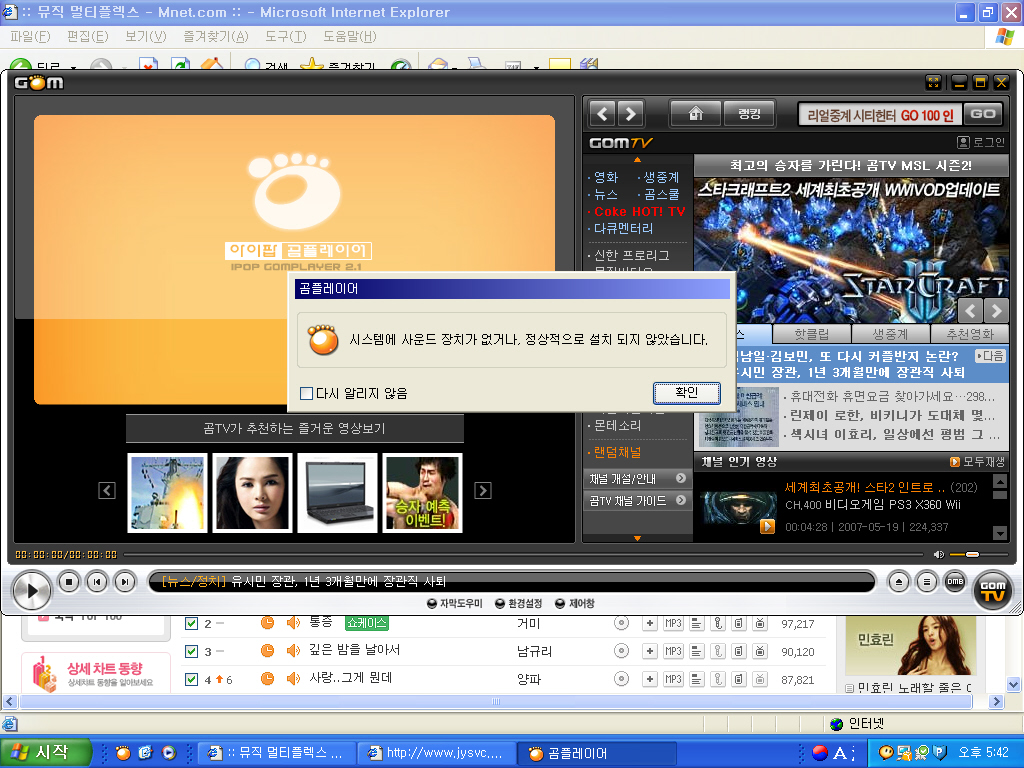The width and height of the screenshot is (1024, 768).
Task: Click the DMB round button
Action: pos(955,581)
